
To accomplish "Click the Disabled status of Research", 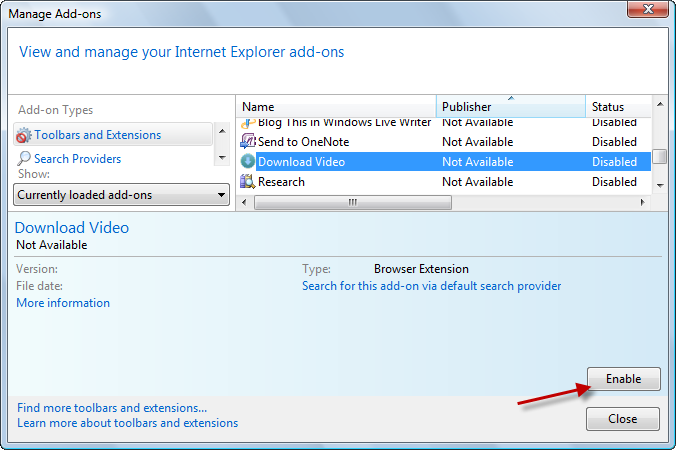I will (x=614, y=182).
